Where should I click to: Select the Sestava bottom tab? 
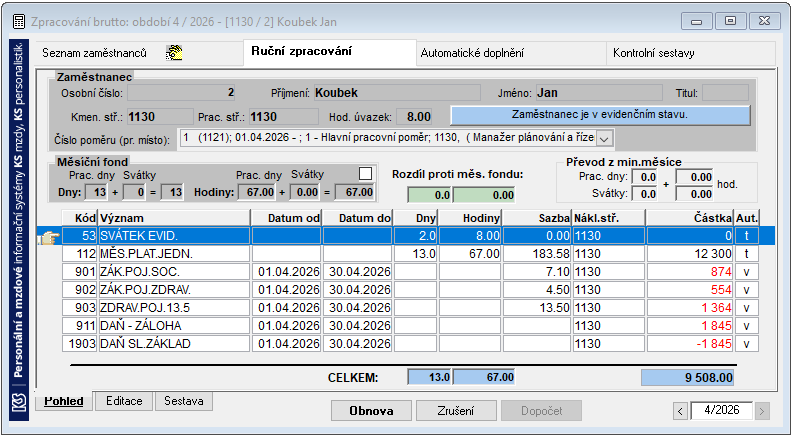184,401
